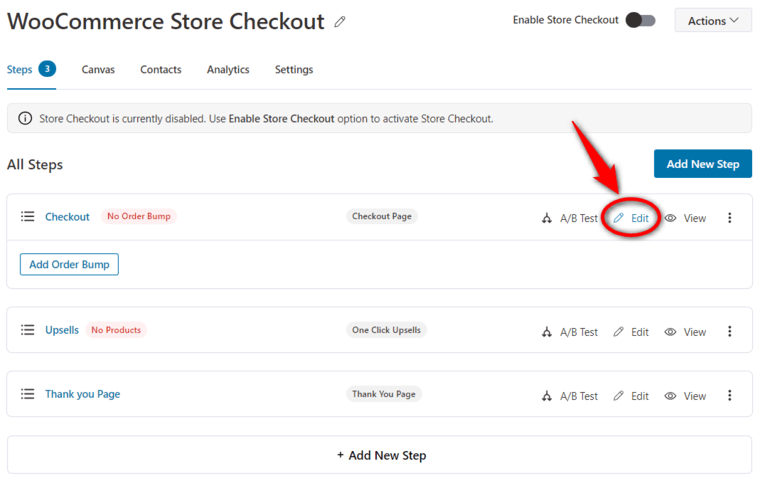Open three-dot menu for Checkout step

[729, 218]
